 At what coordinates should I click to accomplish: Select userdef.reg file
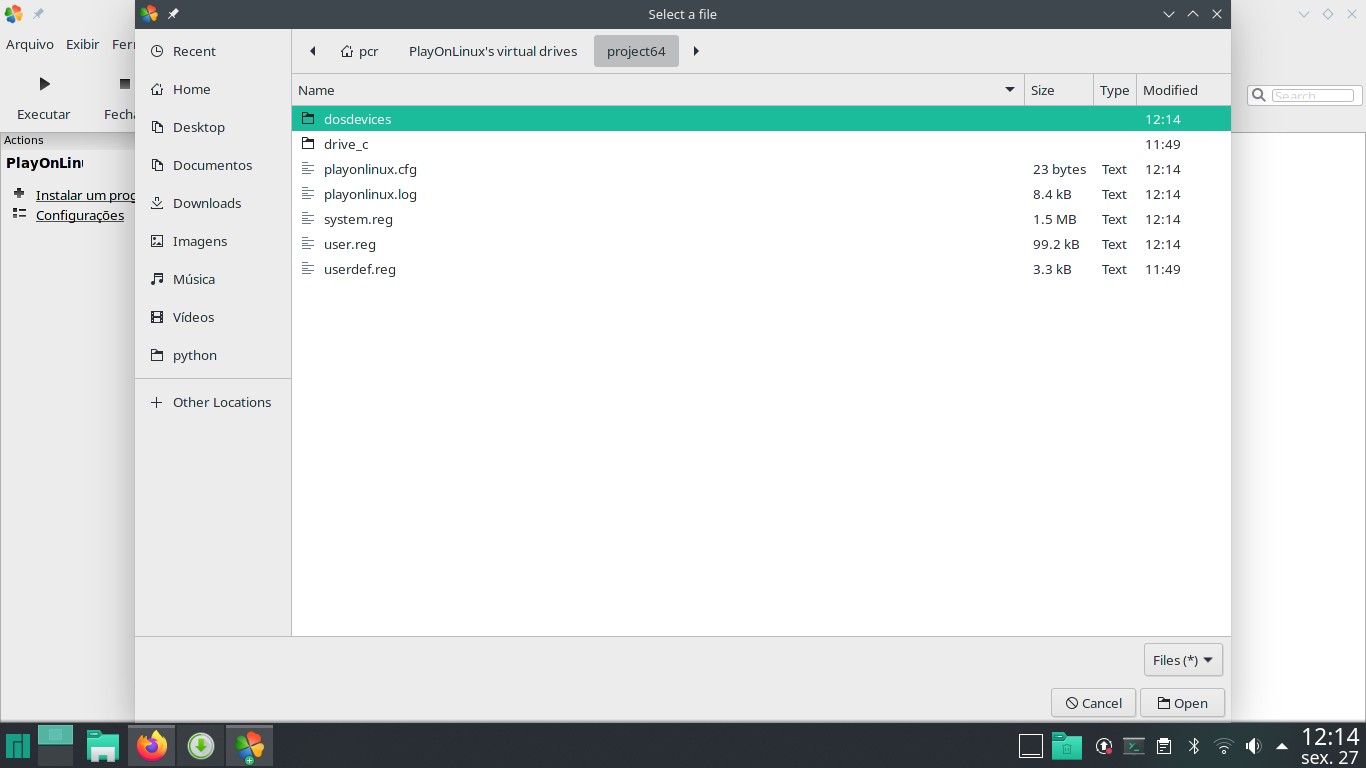(x=761, y=269)
